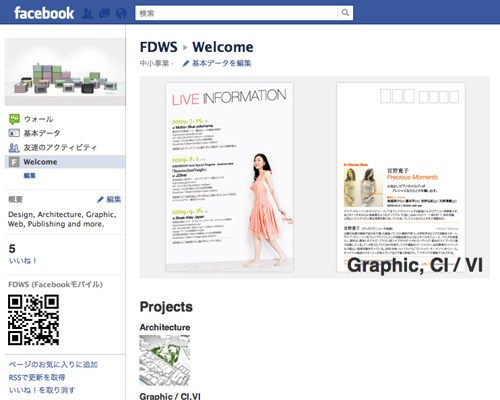
Task: Click RSSで更新を取得 link
Action: click(37, 377)
